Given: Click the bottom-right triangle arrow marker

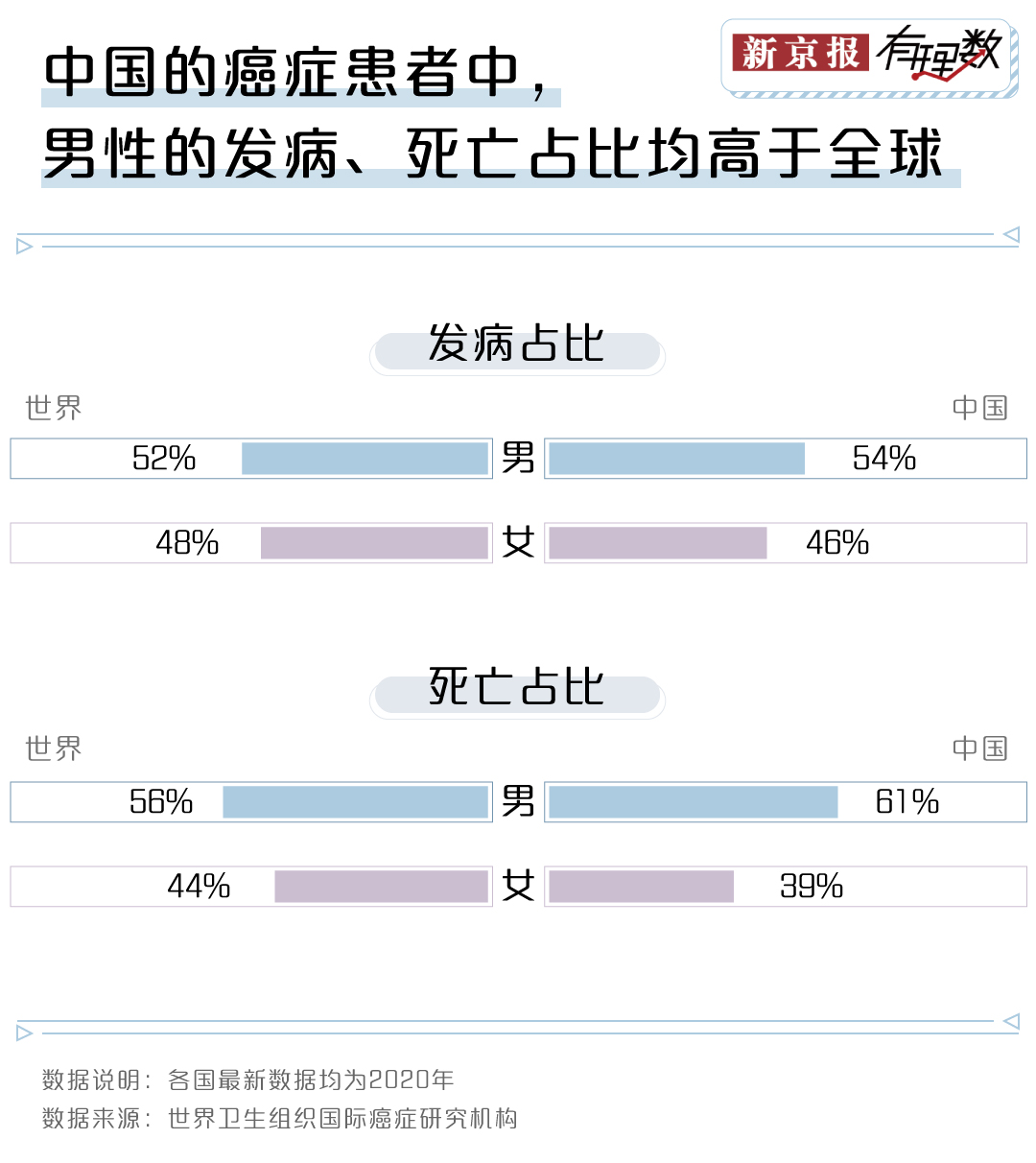Looking at the screenshot, I should 1011,1021.
